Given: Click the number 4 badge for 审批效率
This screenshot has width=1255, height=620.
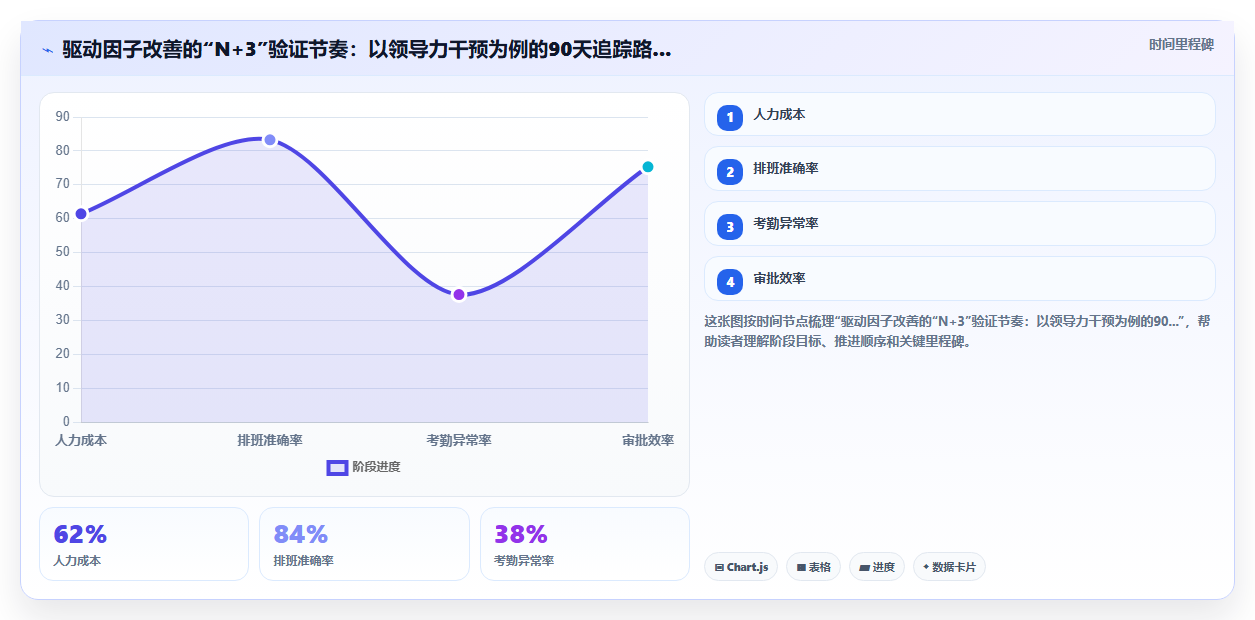Looking at the screenshot, I should click(730, 282).
